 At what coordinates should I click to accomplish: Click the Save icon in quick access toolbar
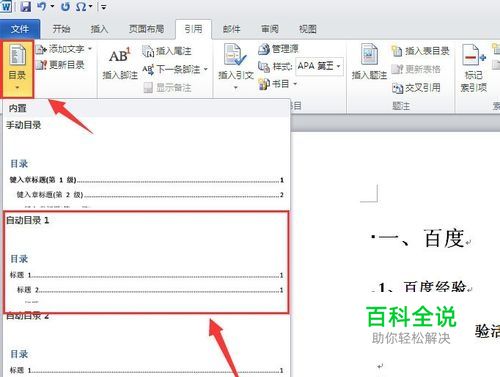pos(25,7)
